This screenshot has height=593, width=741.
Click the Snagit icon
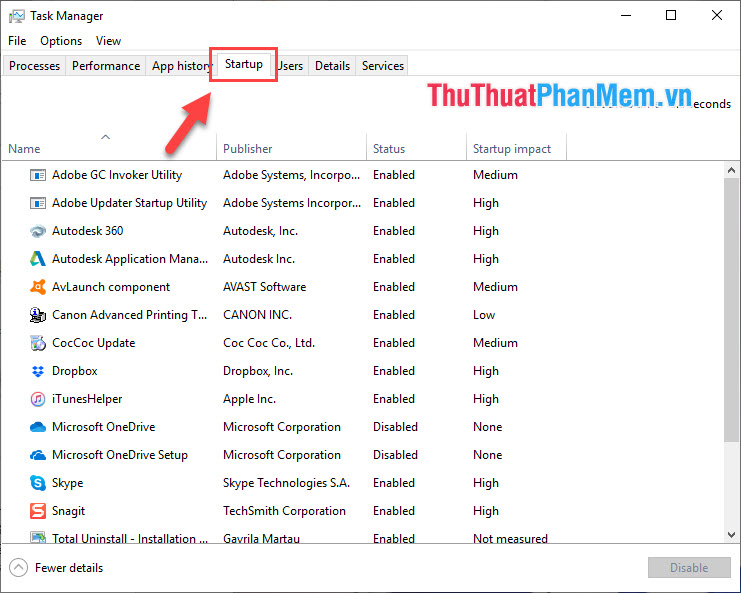[38, 511]
